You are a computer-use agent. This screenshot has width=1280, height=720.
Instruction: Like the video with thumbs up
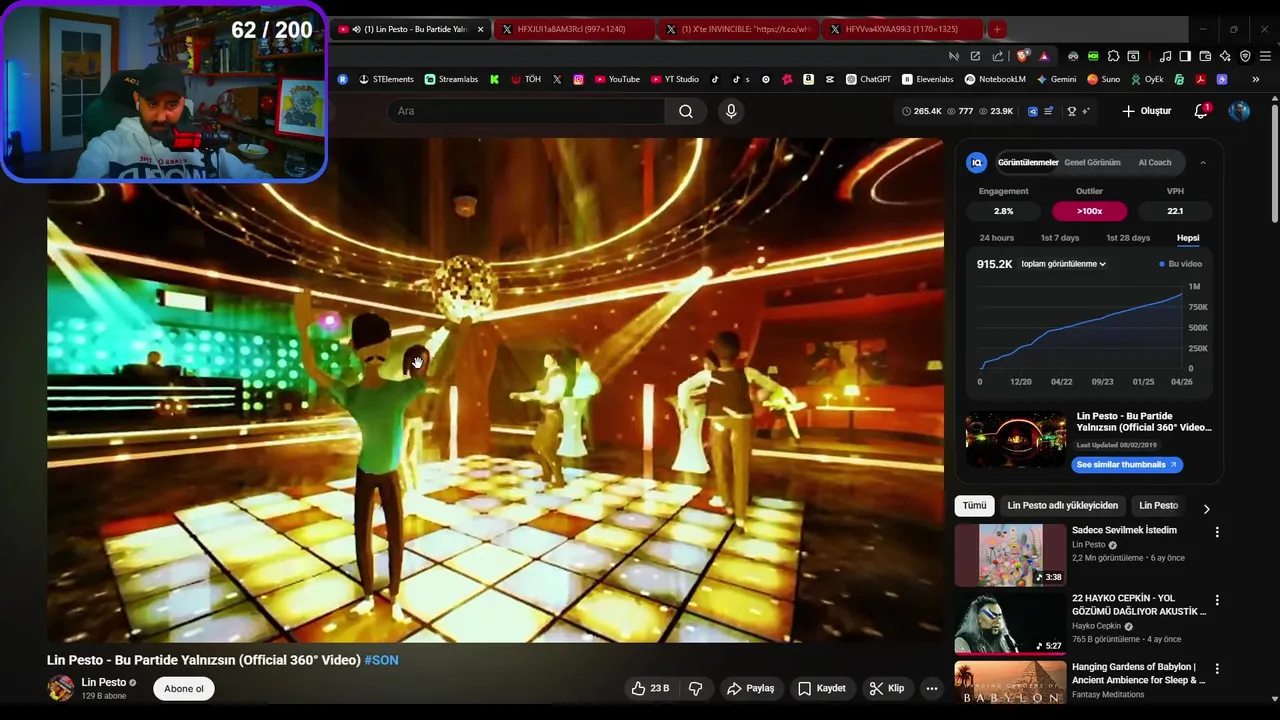coord(649,688)
